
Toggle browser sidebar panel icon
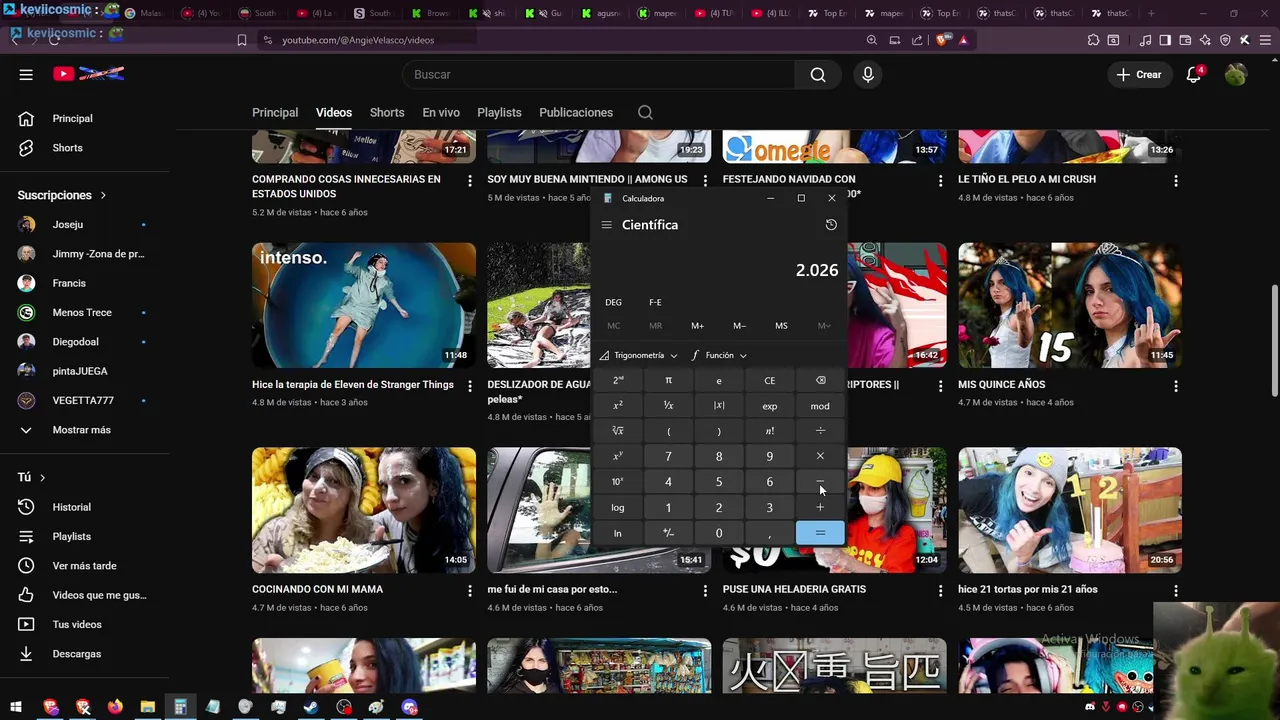tap(1165, 40)
